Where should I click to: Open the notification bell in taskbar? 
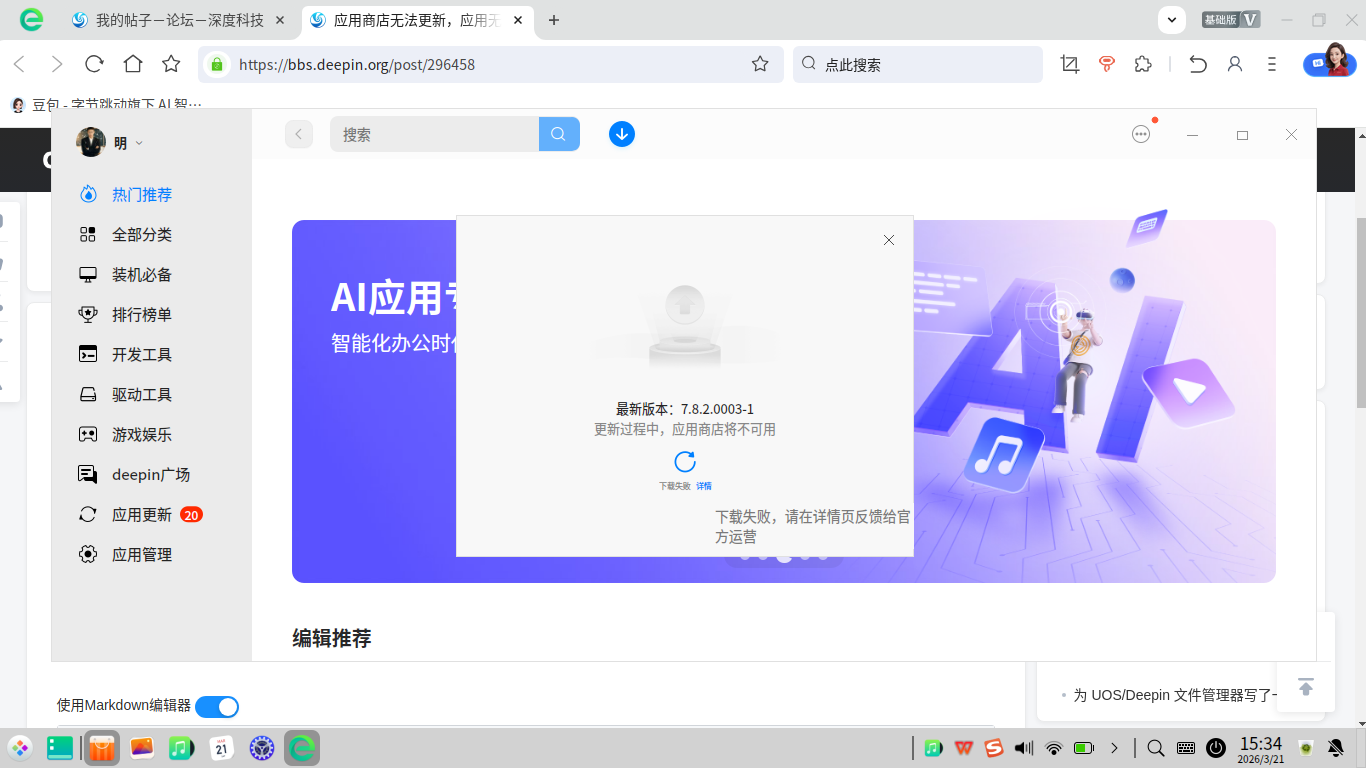pos(1335,748)
